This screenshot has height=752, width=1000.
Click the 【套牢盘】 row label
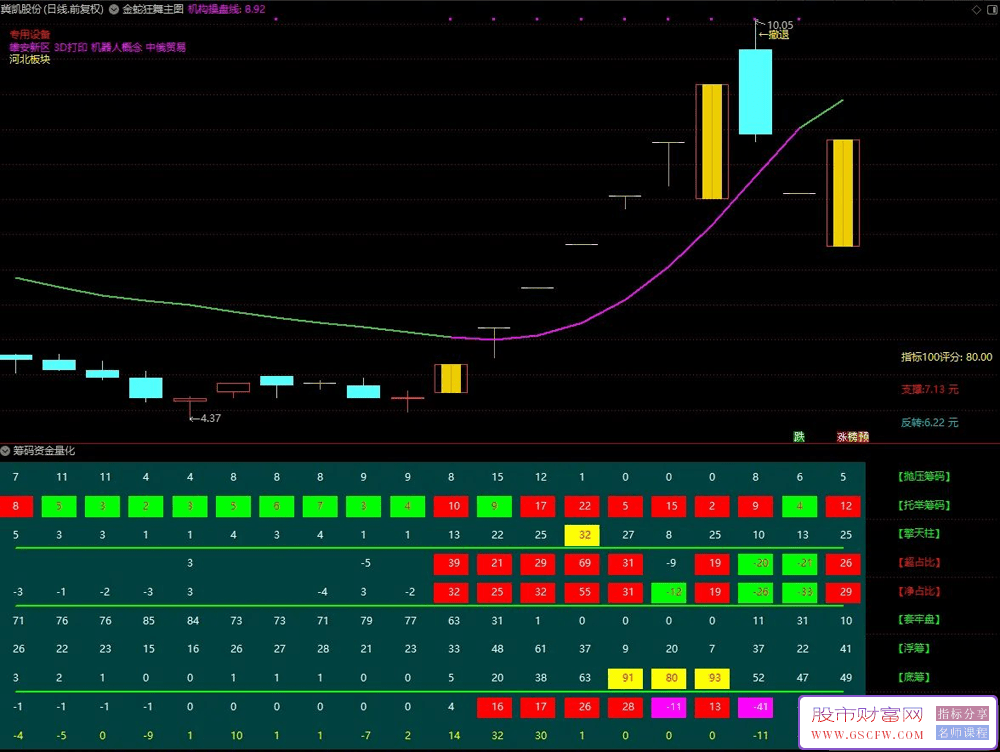(919, 619)
